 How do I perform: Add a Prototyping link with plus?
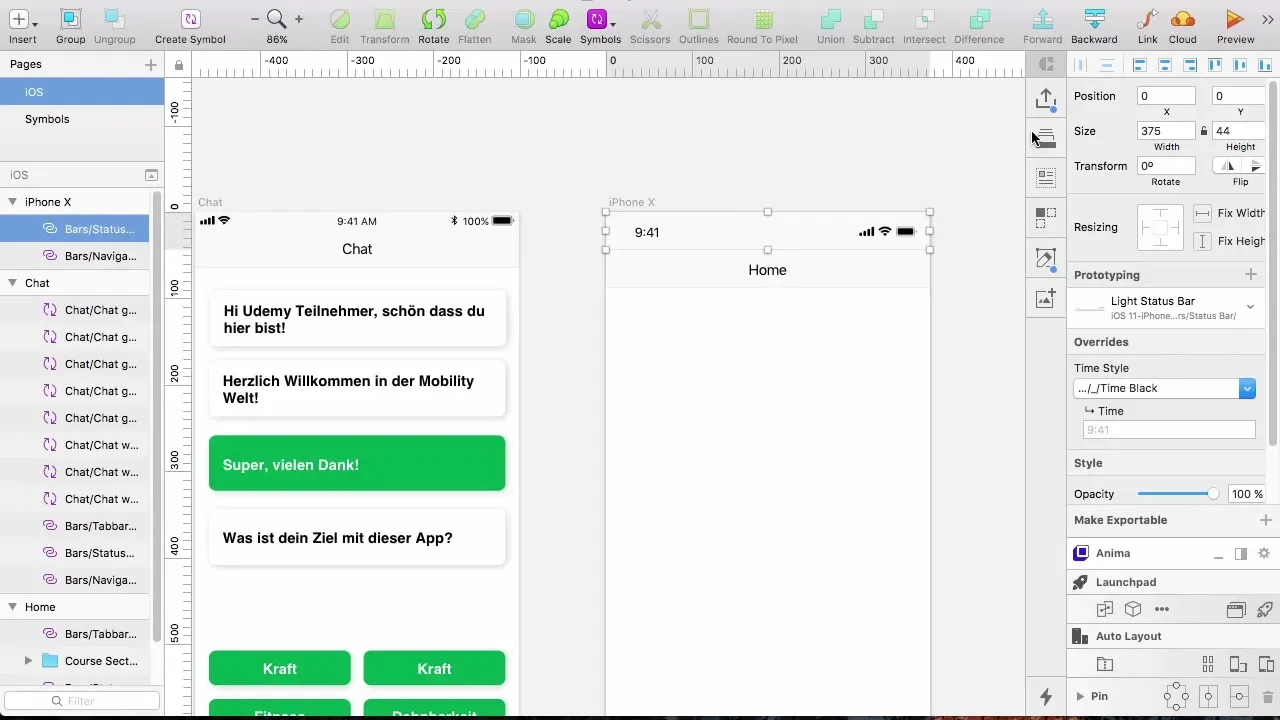coord(1250,274)
